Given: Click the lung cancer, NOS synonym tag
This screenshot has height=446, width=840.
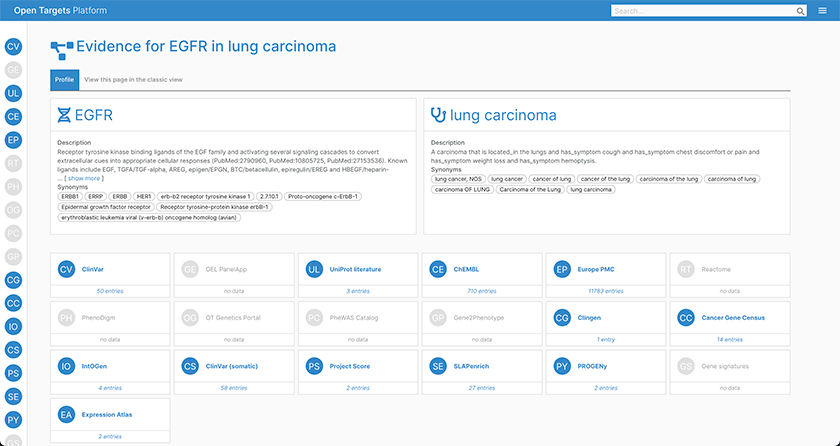Looking at the screenshot, I should point(458,179).
